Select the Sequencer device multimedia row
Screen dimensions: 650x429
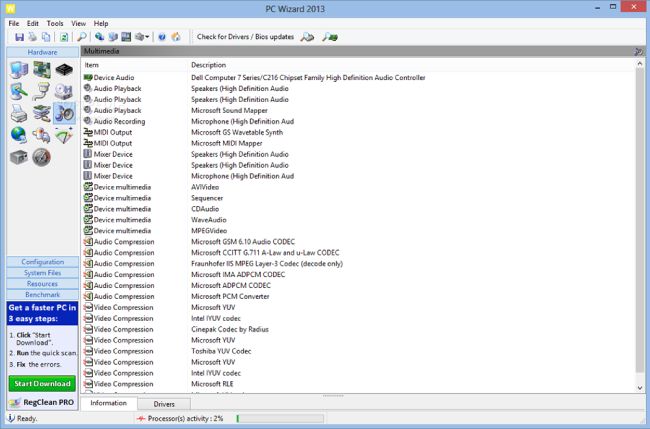(x=358, y=198)
